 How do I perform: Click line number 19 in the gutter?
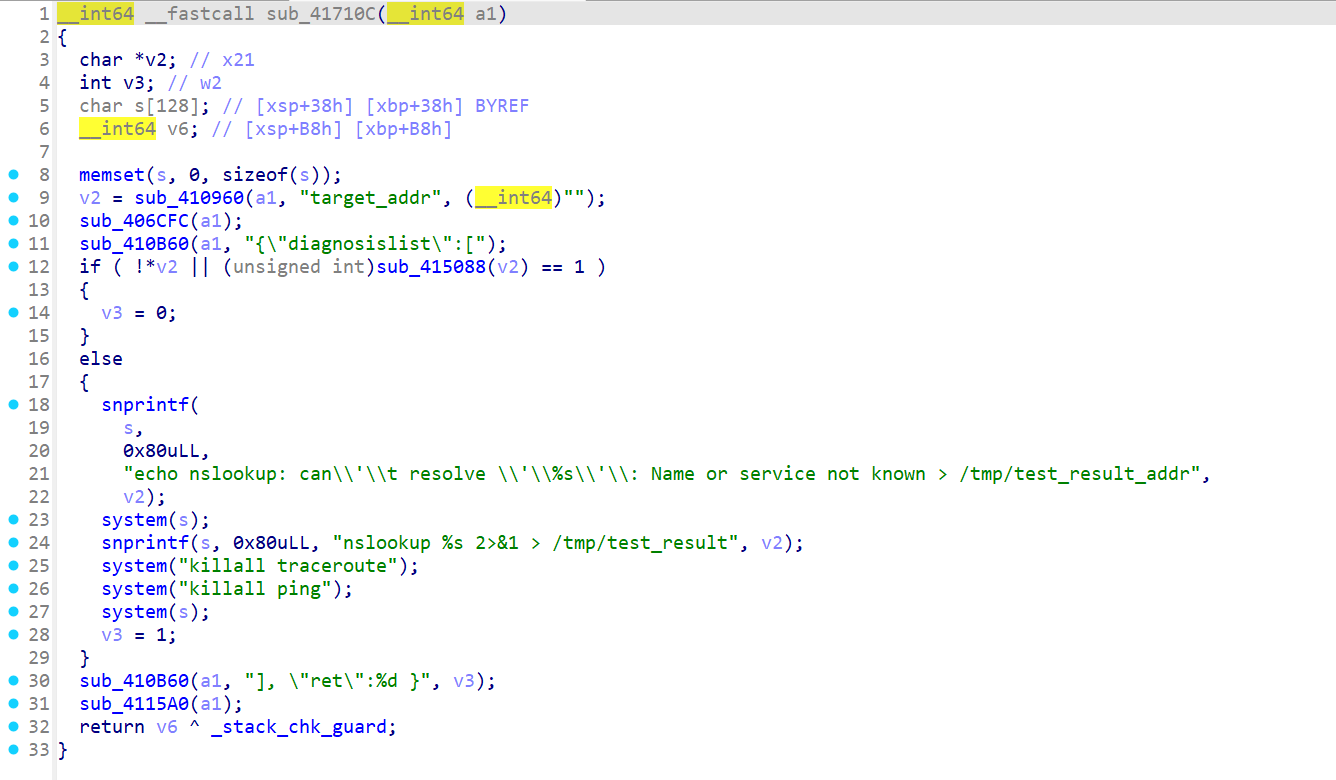(x=38, y=428)
